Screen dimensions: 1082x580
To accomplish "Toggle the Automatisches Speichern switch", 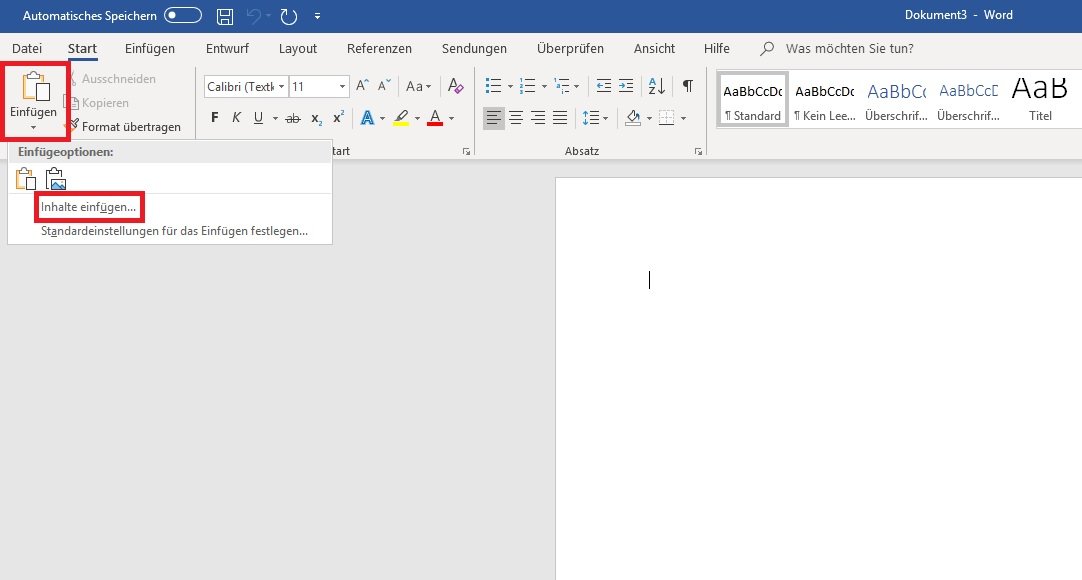I will coord(183,16).
